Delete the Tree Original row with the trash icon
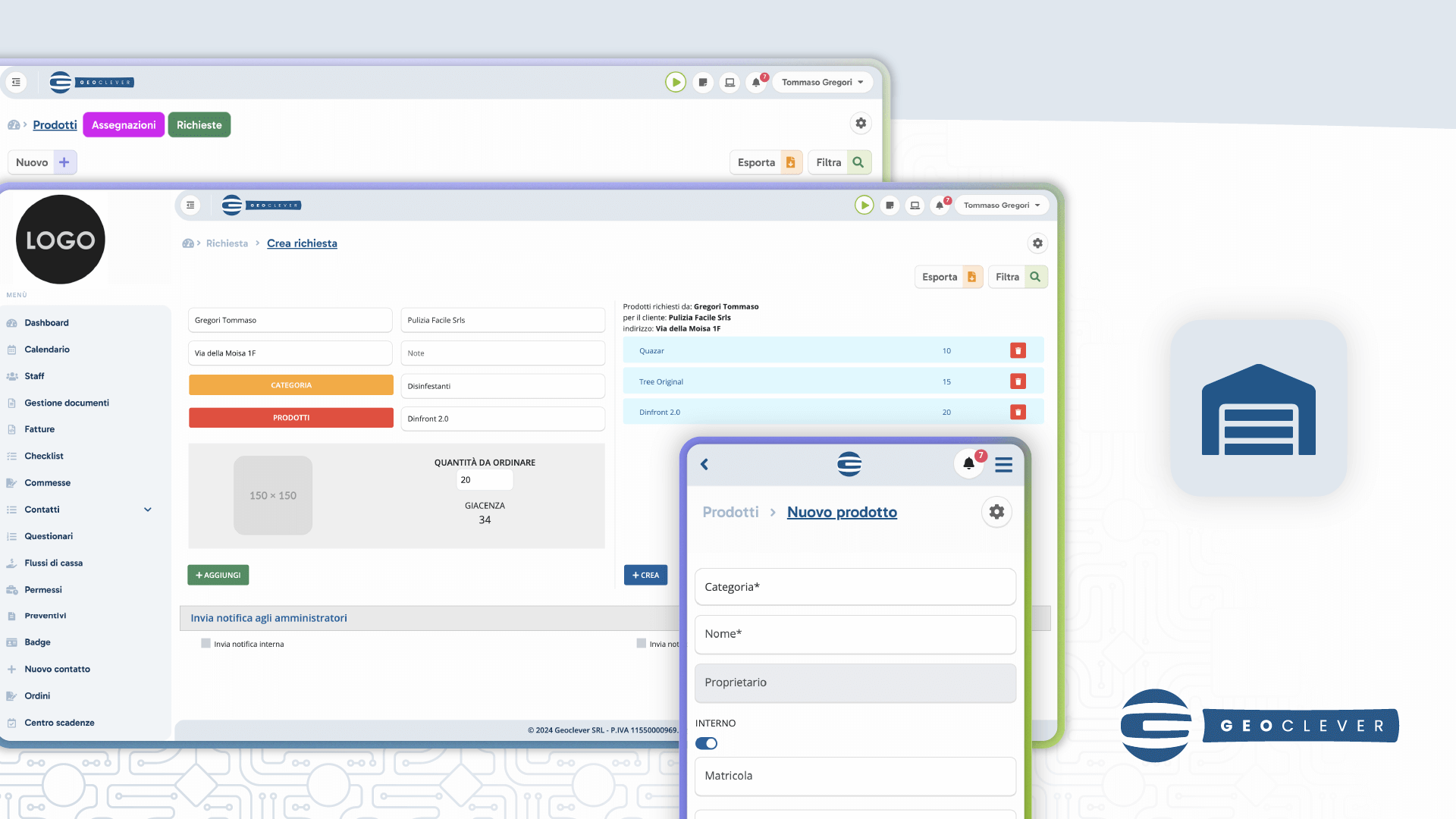The height and width of the screenshot is (819, 1456). tap(1018, 381)
